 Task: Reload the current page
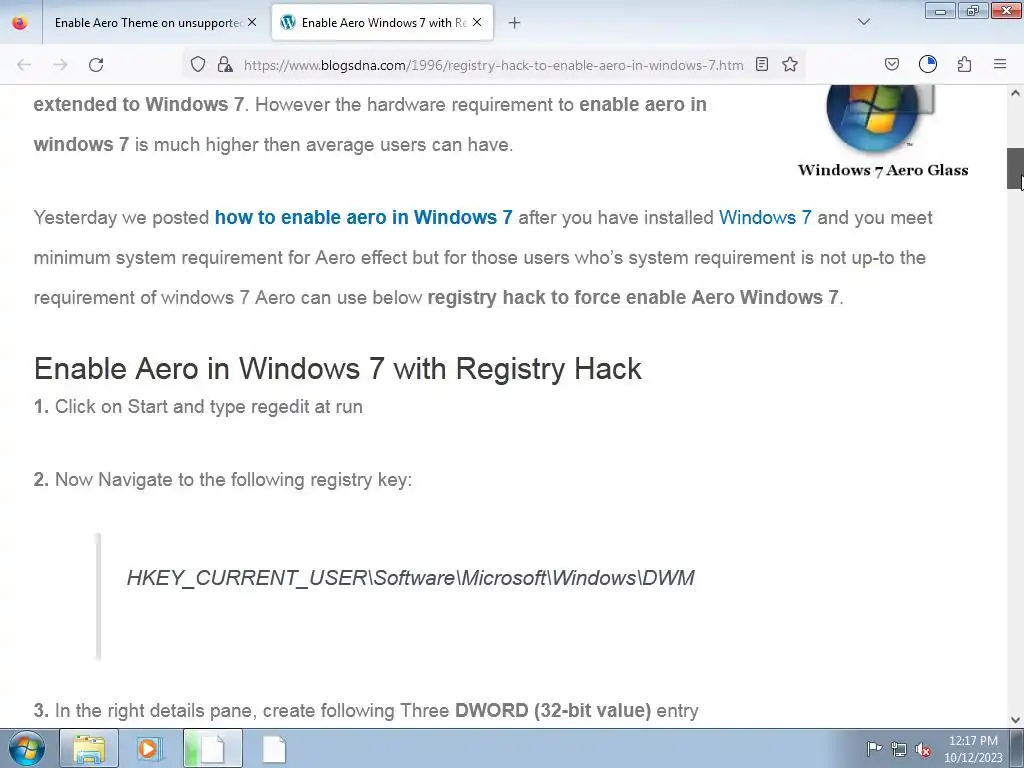pos(96,65)
